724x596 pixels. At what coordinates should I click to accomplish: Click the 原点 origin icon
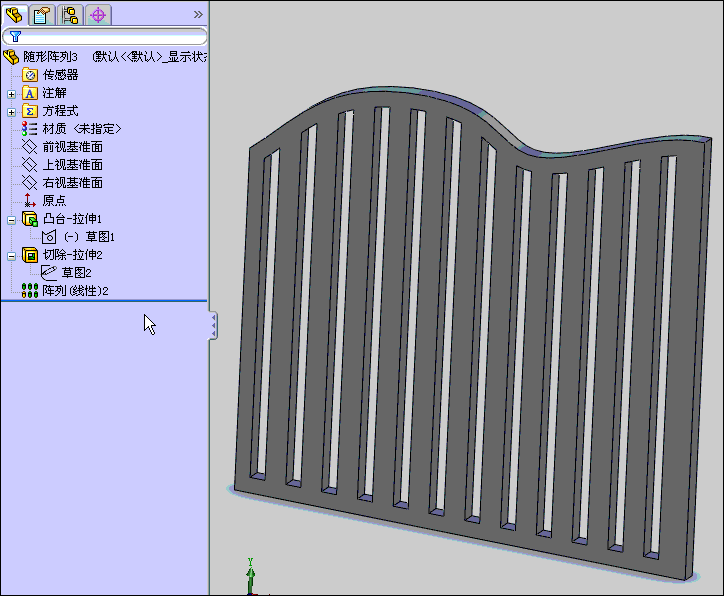click(30, 200)
